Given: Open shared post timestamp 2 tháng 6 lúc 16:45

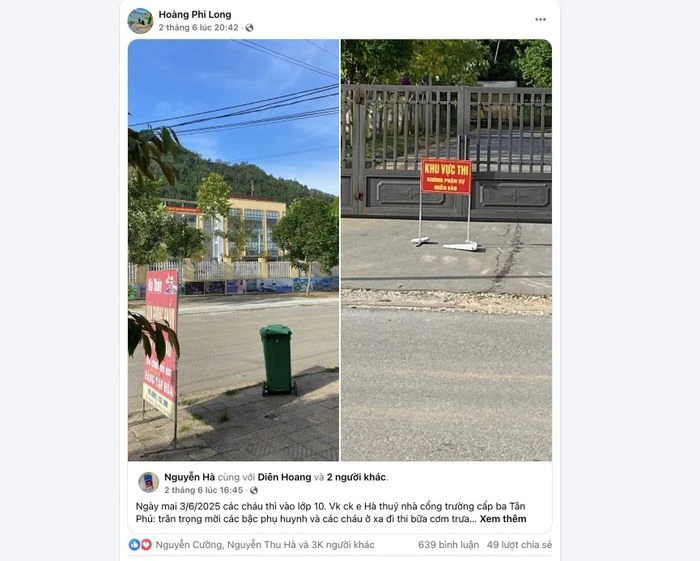Looking at the screenshot, I should coord(204,490).
